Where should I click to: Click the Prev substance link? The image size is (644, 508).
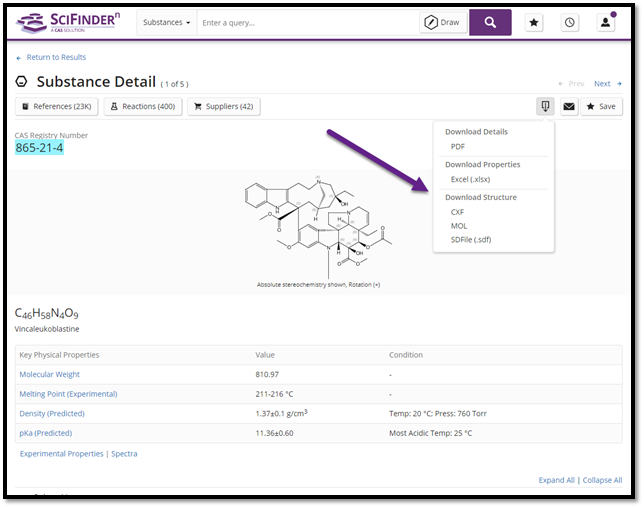point(571,84)
